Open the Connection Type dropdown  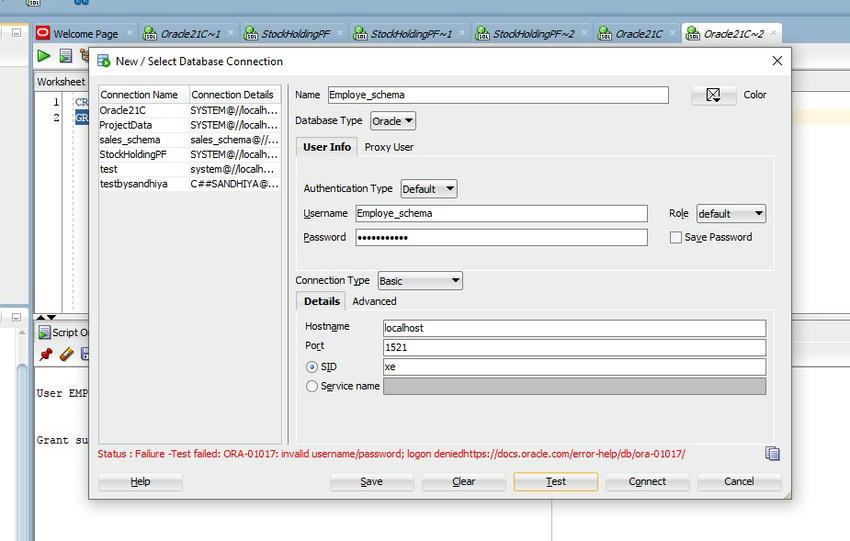420,281
